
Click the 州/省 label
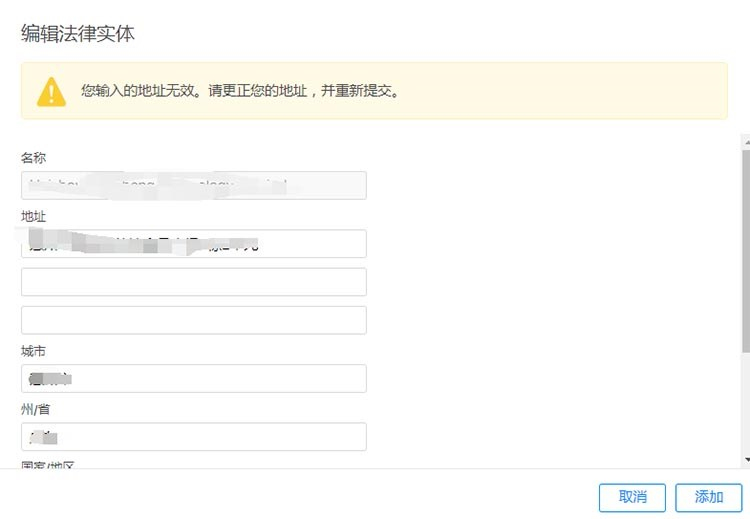pos(35,409)
